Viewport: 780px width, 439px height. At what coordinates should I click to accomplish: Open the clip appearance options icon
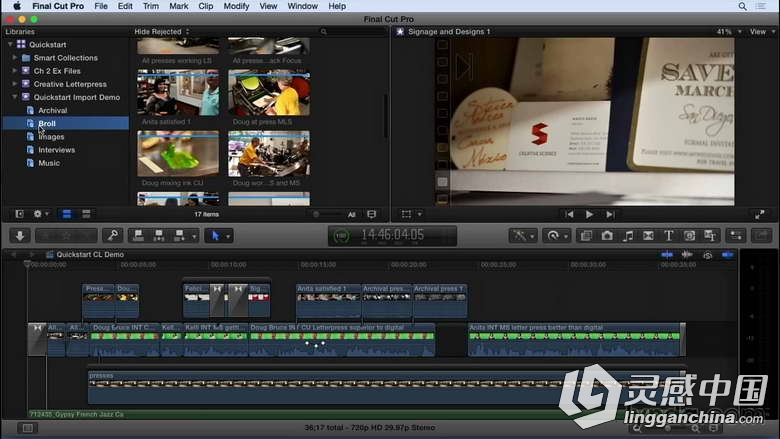[x=371, y=214]
